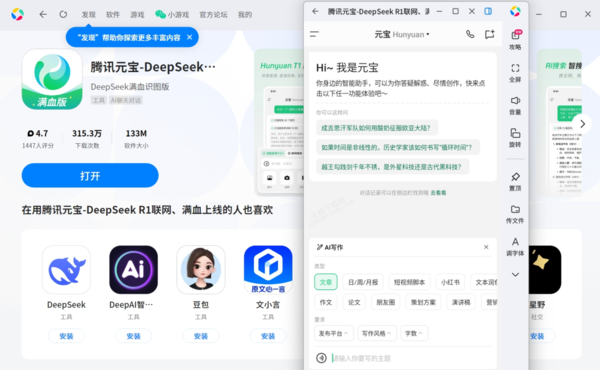Select the 文章 writing type
The width and height of the screenshot is (600, 370).
tap(326, 282)
